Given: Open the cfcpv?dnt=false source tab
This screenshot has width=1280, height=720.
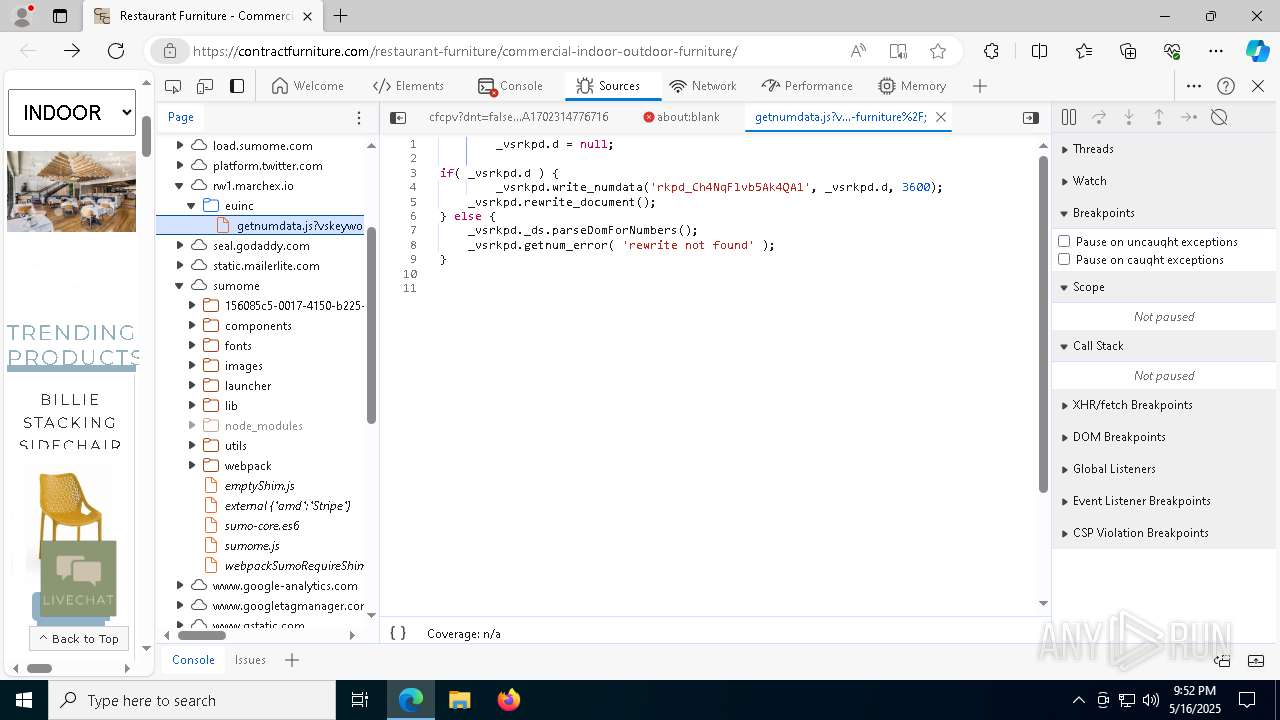Looking at the screenshot, I should coord(518,117).
